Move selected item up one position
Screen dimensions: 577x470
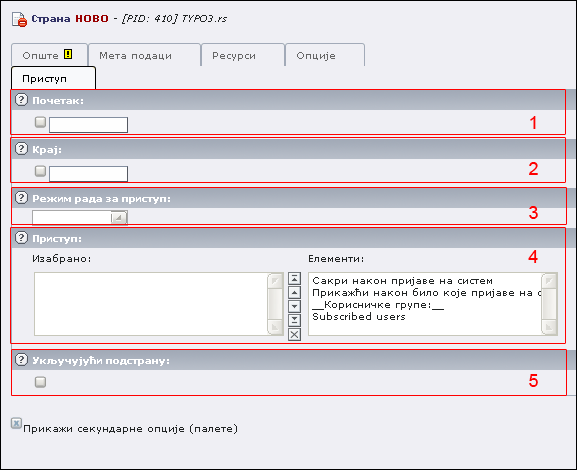coord(294,293)
